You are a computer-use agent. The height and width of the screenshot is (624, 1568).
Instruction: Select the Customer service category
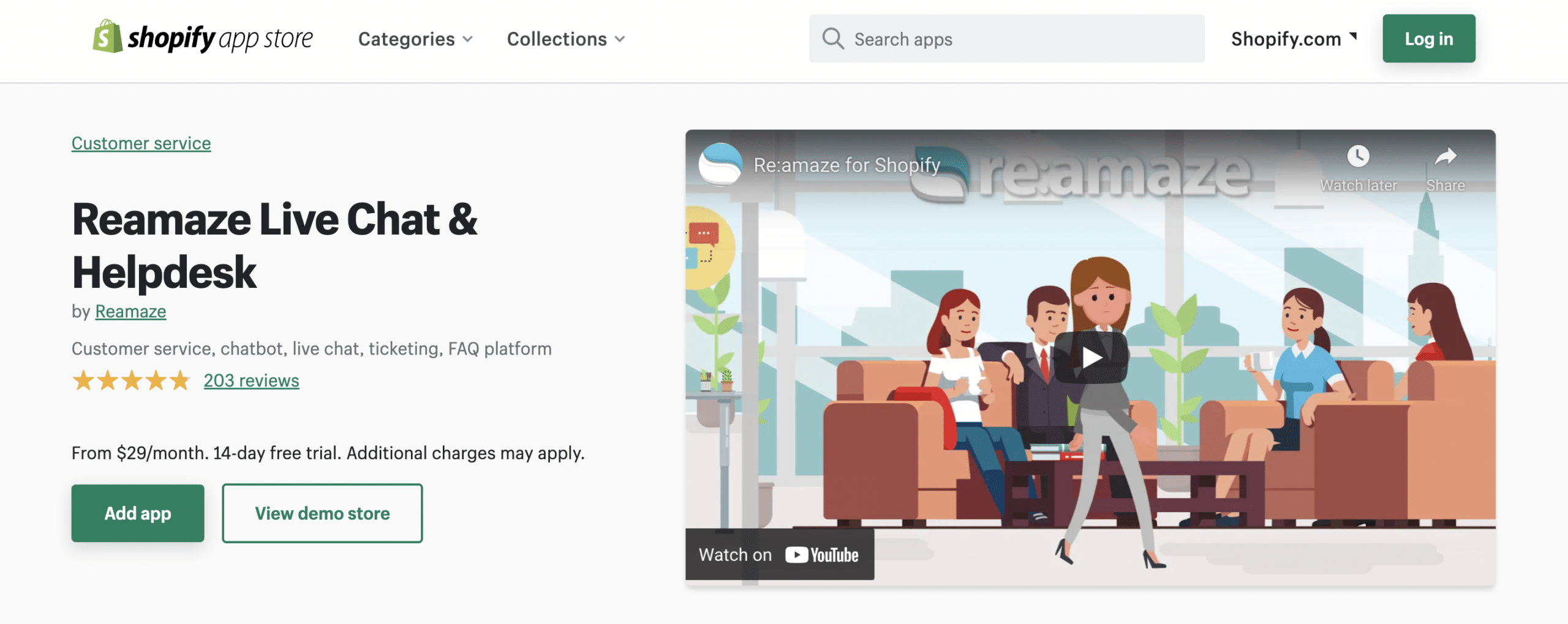tap(140, 143)
